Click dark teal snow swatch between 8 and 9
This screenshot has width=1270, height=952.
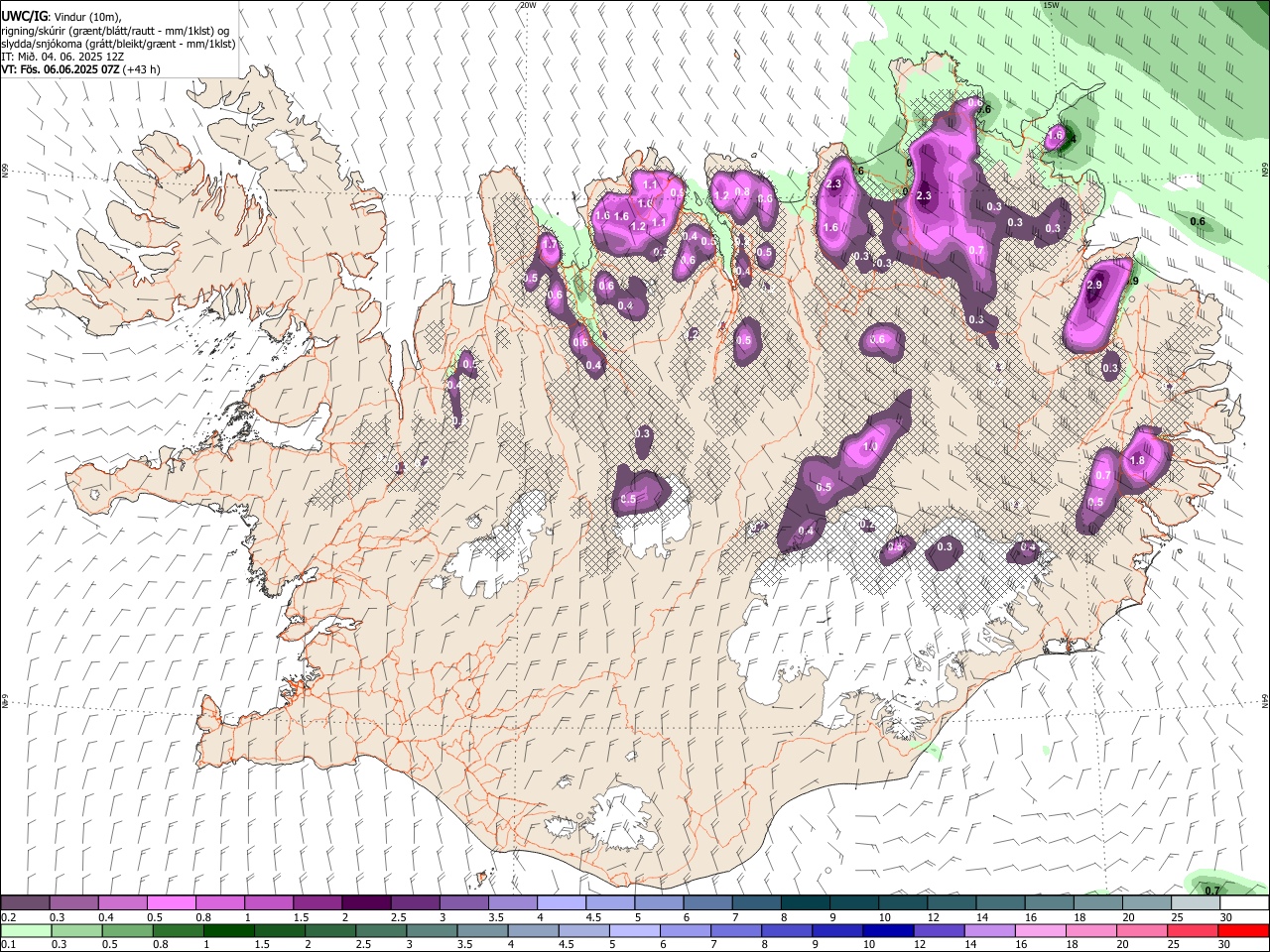coord(806,902)
